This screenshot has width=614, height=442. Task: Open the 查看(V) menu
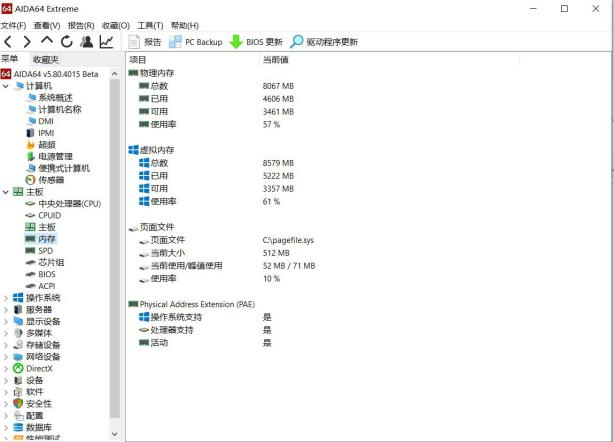pos(47,25)
